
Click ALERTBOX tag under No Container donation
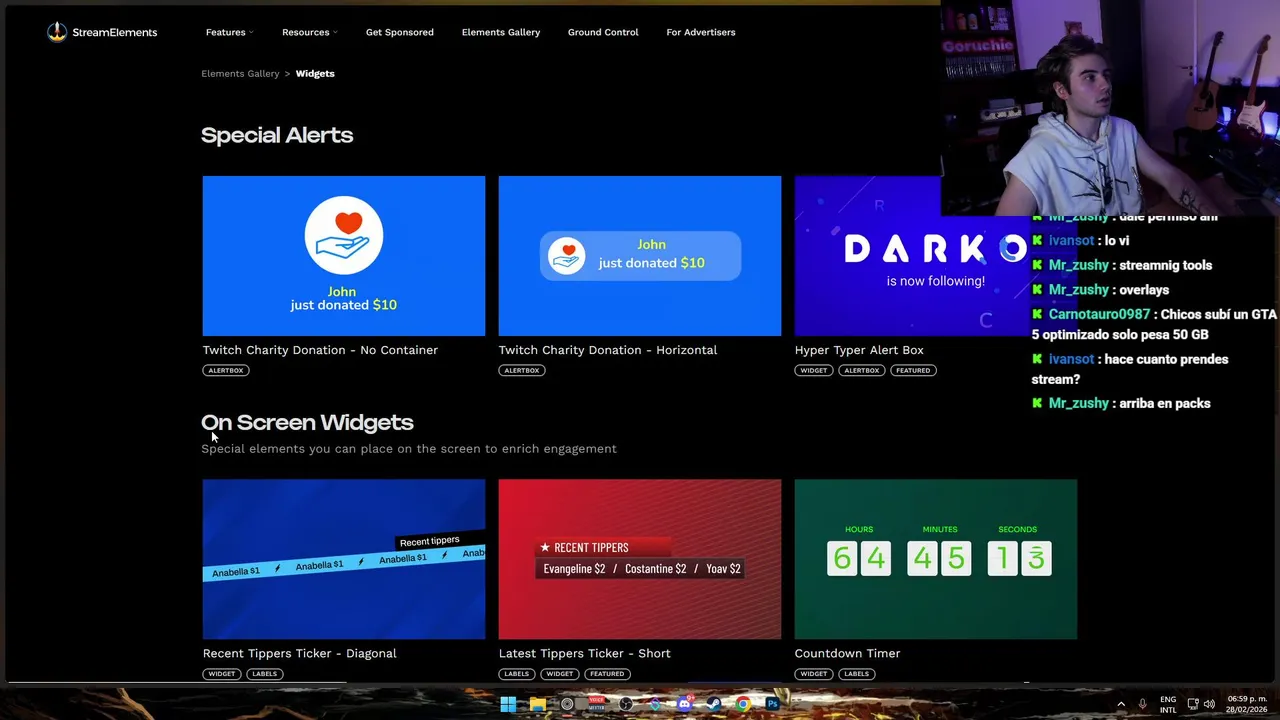point(226,370)
